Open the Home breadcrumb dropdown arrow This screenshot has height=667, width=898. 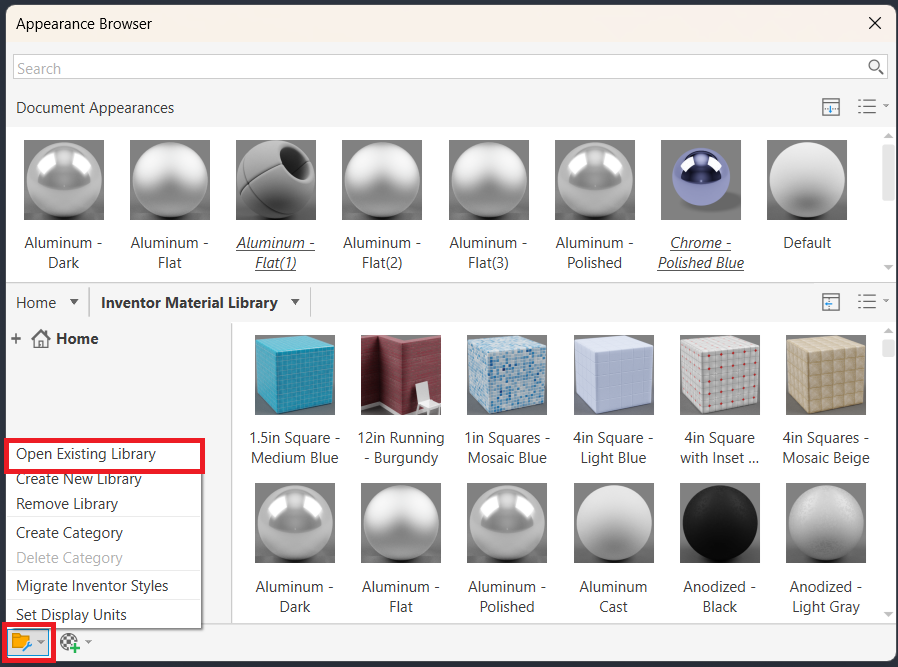[x=74, y=302]
